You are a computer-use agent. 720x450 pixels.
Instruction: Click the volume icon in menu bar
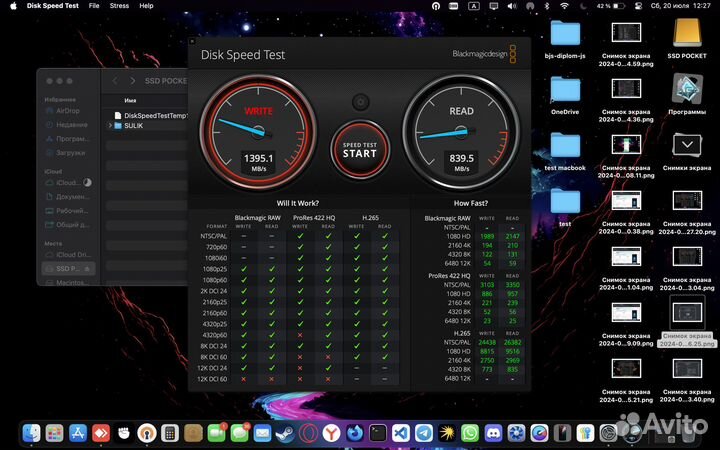pyautogui.click(x=512, y=6)
